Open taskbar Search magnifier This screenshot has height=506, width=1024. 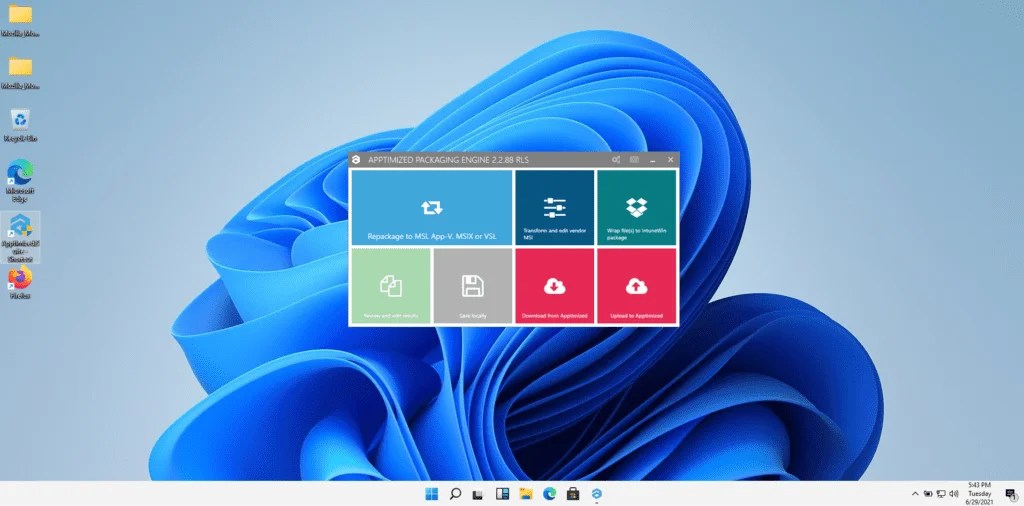[455, 494]
